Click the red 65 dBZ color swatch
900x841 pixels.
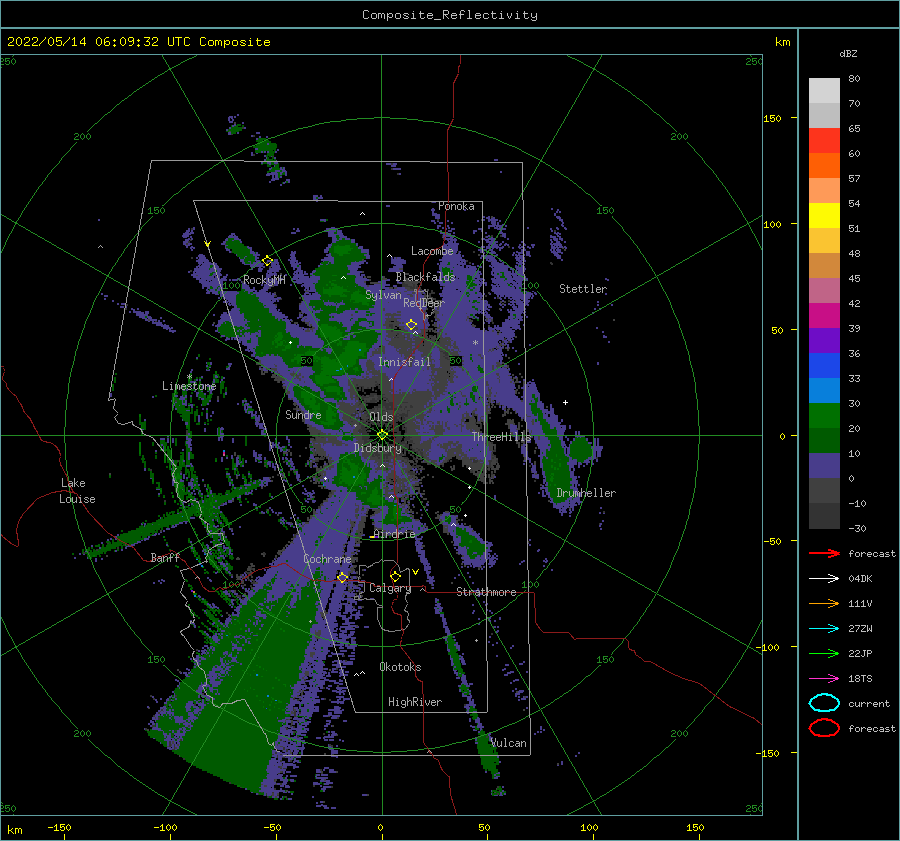(824, 140)
